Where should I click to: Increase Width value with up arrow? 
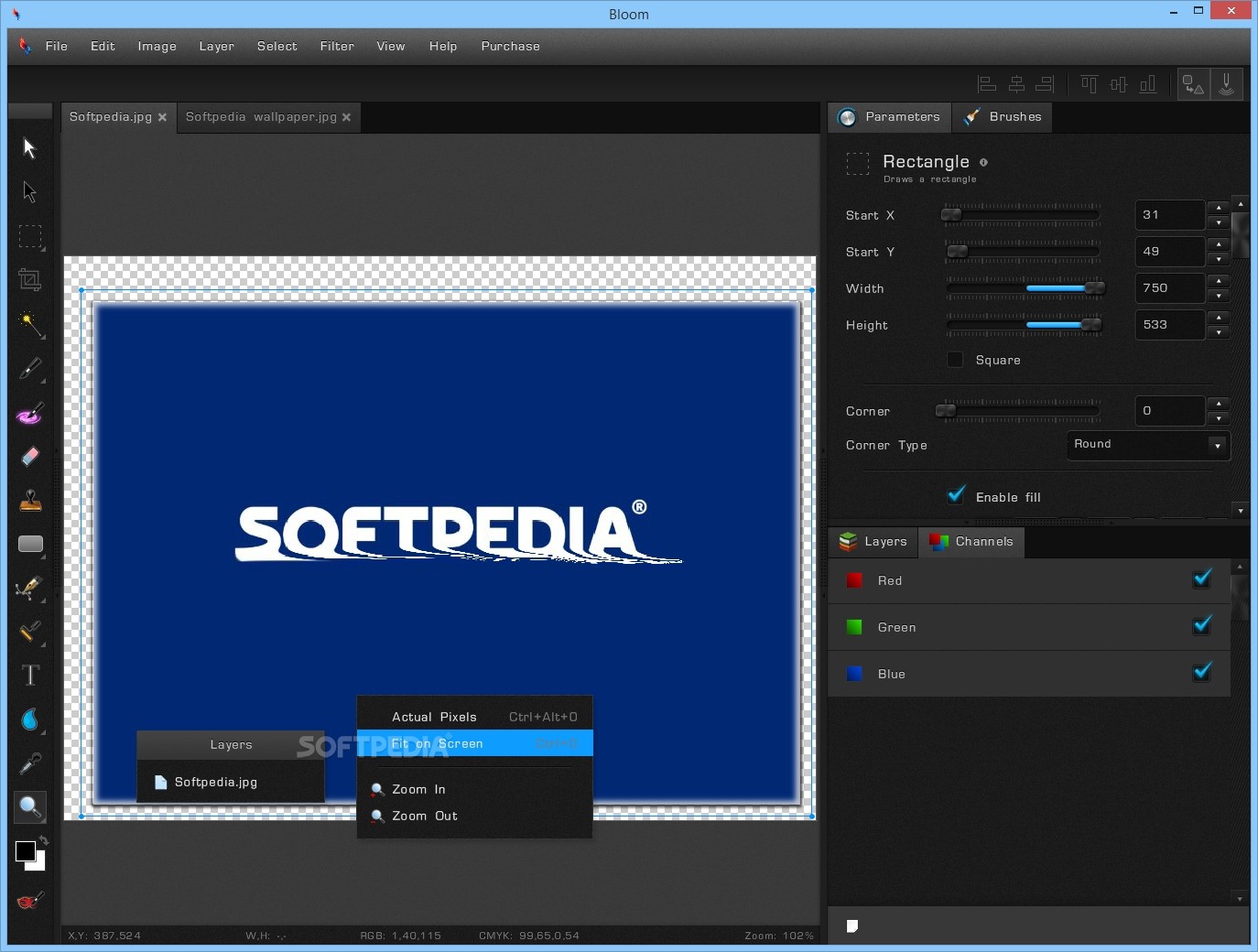pos(1218,281)
